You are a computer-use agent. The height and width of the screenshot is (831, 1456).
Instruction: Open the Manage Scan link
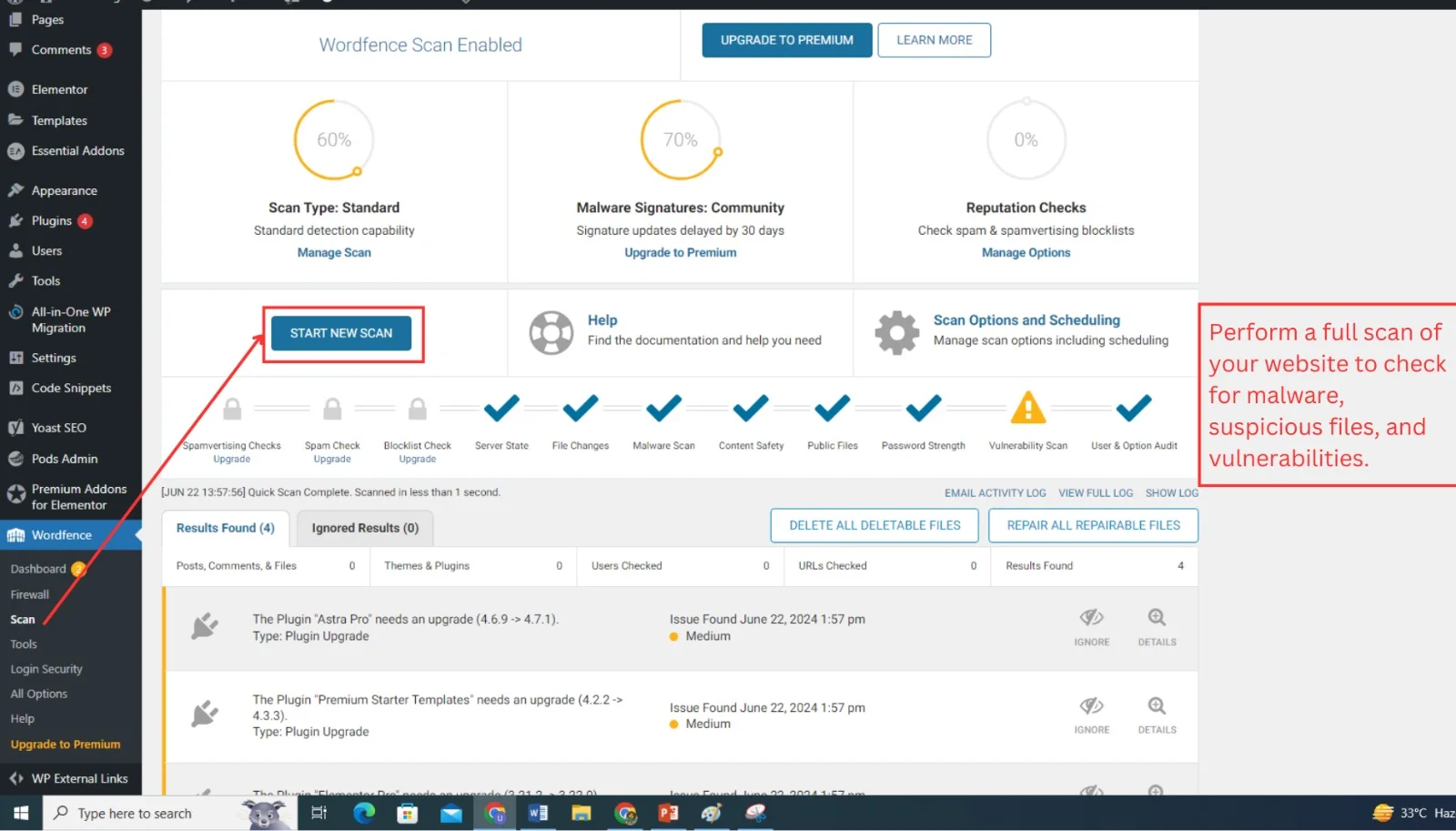(334, 253)
